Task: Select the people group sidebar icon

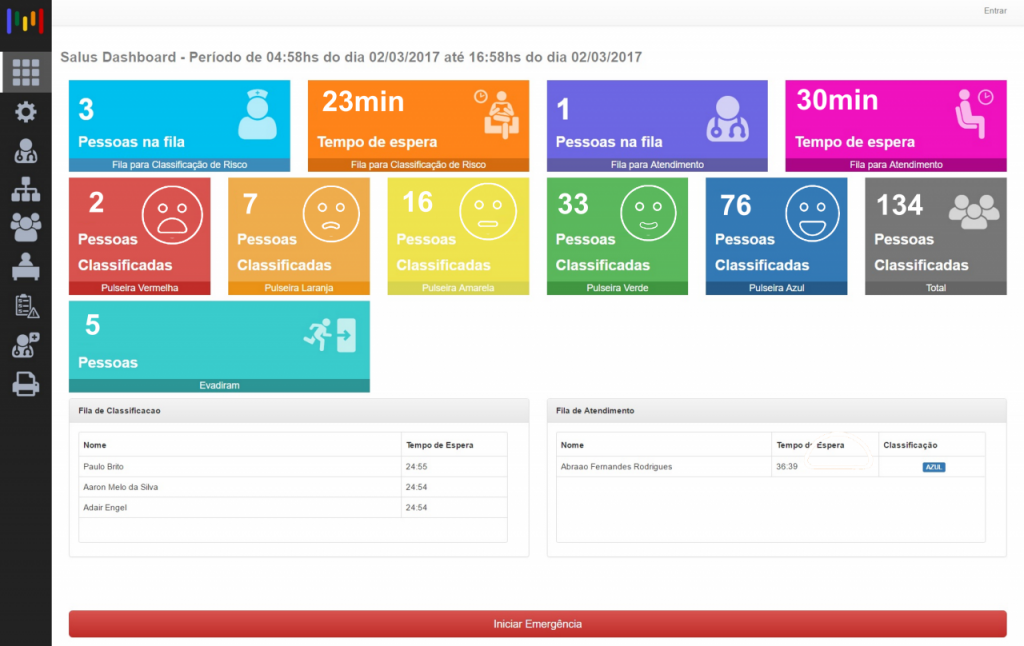Action: click(x=25, y=227)
